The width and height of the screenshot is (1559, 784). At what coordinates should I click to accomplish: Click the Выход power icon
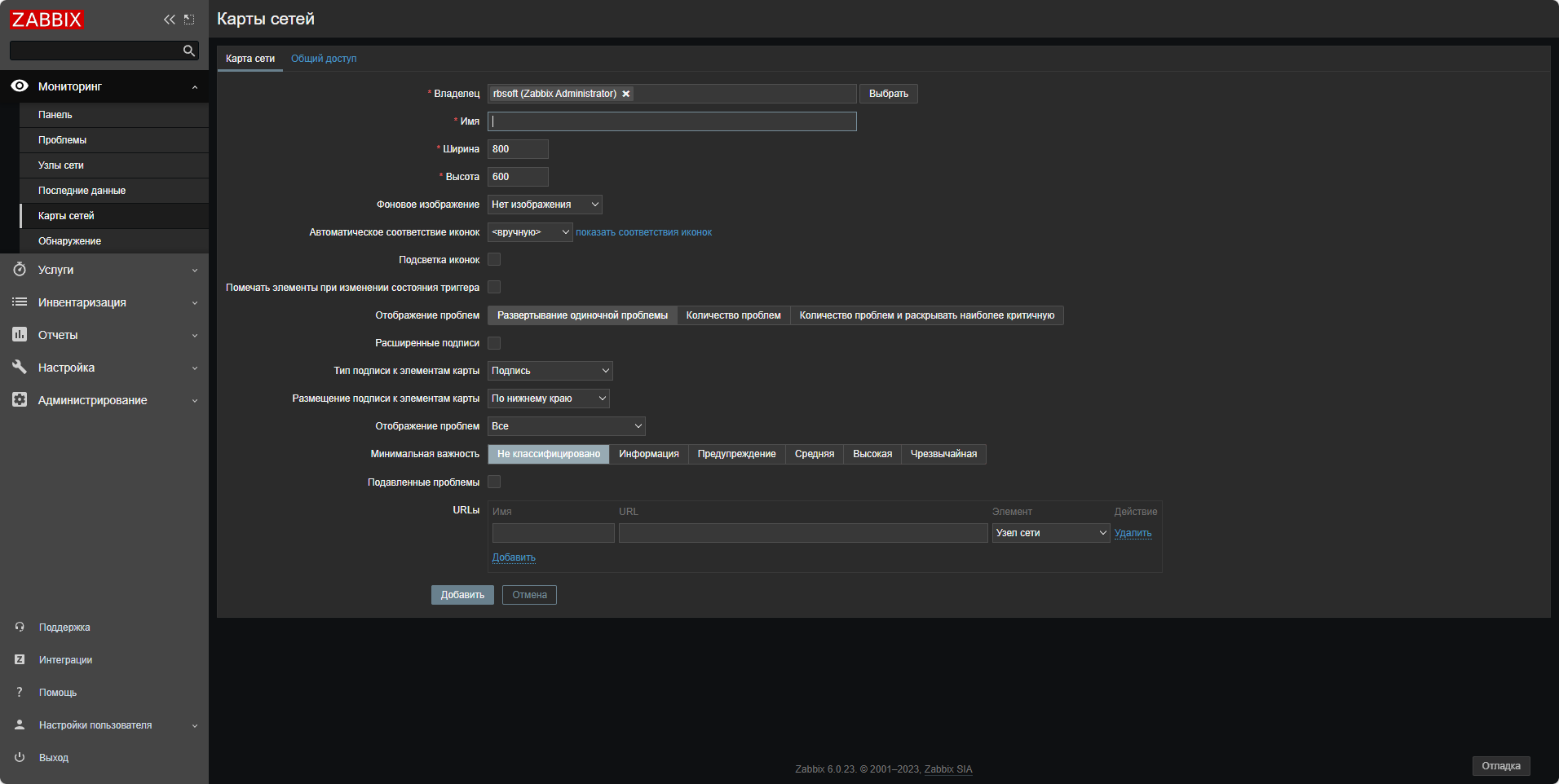click(20, 757)
